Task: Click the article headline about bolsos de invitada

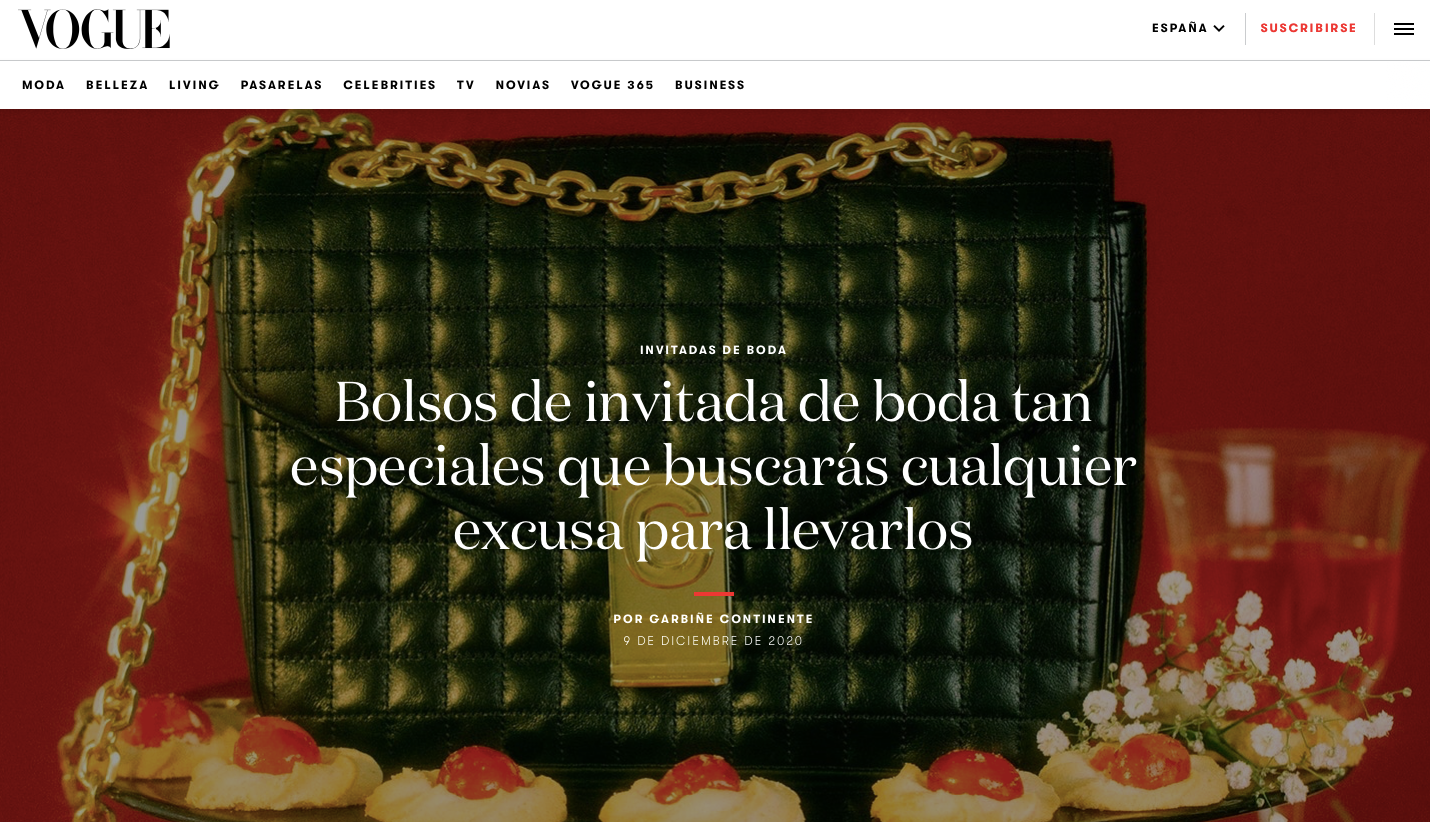Action: [x=713, y=466]
